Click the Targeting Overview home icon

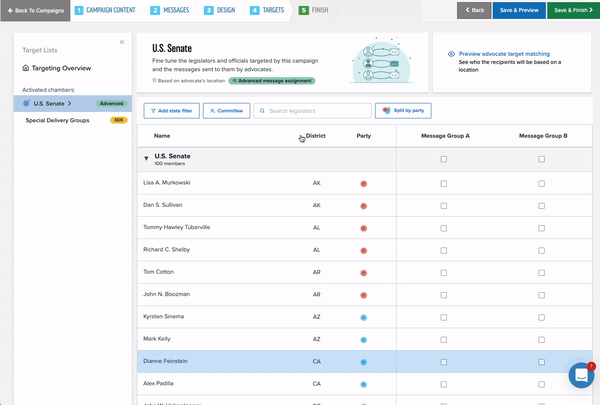25,68
